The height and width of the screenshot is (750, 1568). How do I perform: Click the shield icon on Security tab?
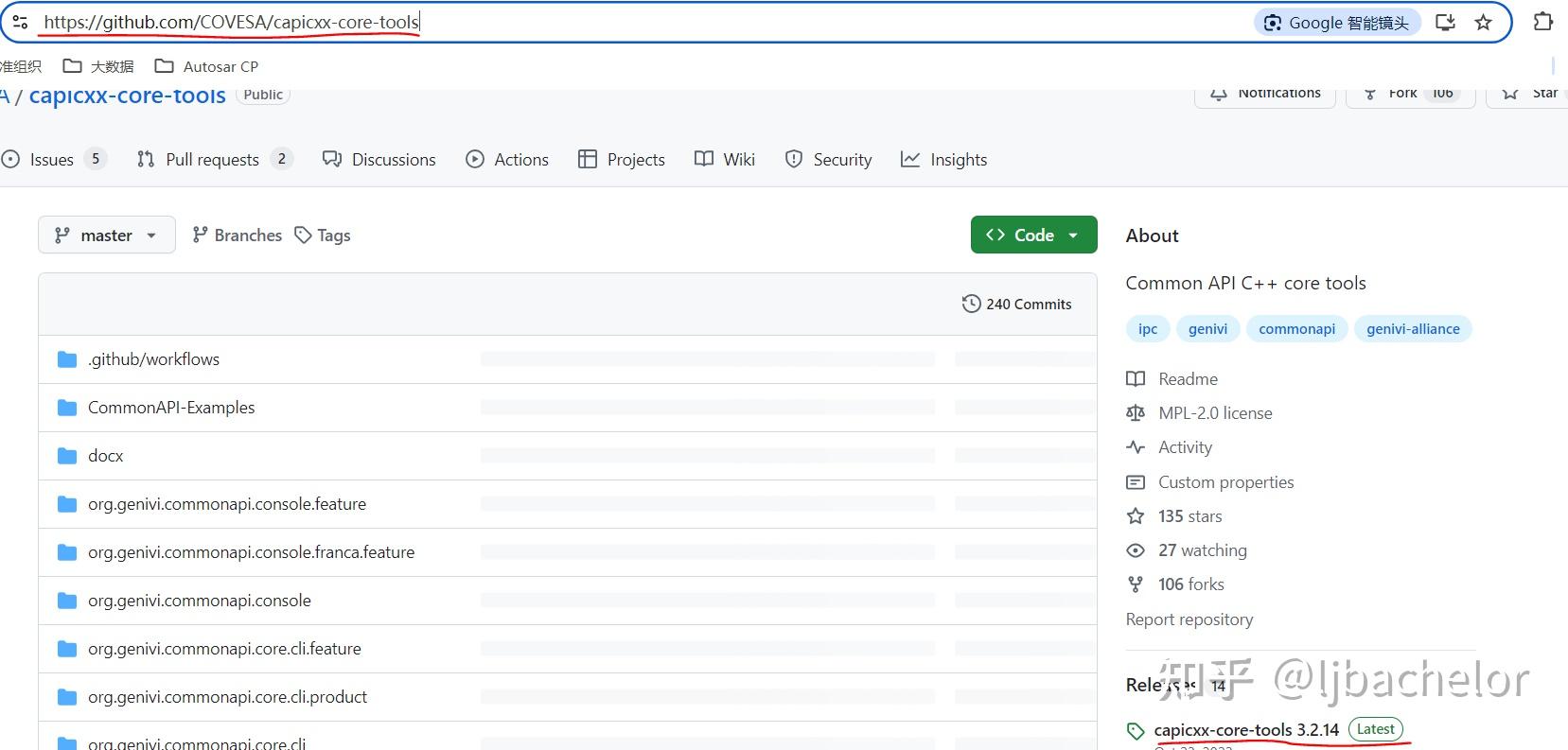(794, 159)
